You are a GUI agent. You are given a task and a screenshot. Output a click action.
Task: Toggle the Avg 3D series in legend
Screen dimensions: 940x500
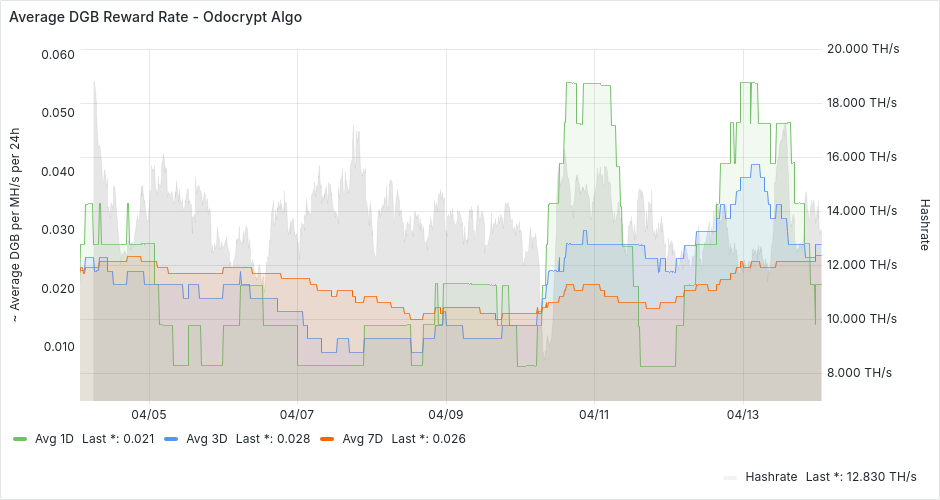(204, 439)
